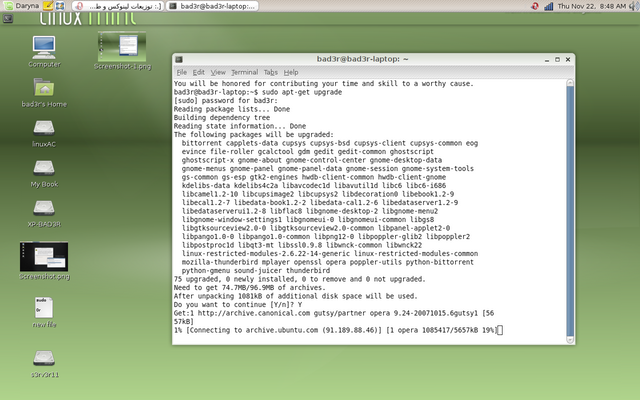Click the small terminal icon below Daryna menu
The width and height of the screenshot is (640, 400).
pyautogui.click(x=8, y=18)
